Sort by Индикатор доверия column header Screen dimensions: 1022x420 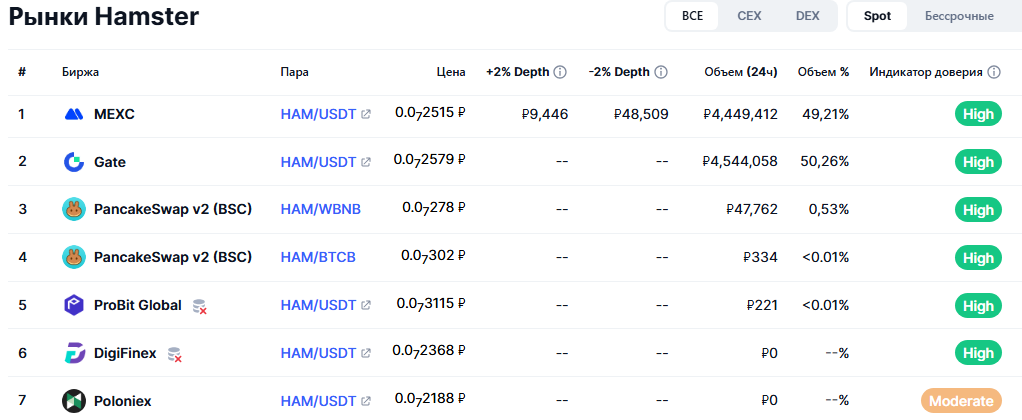click(926, 72)
